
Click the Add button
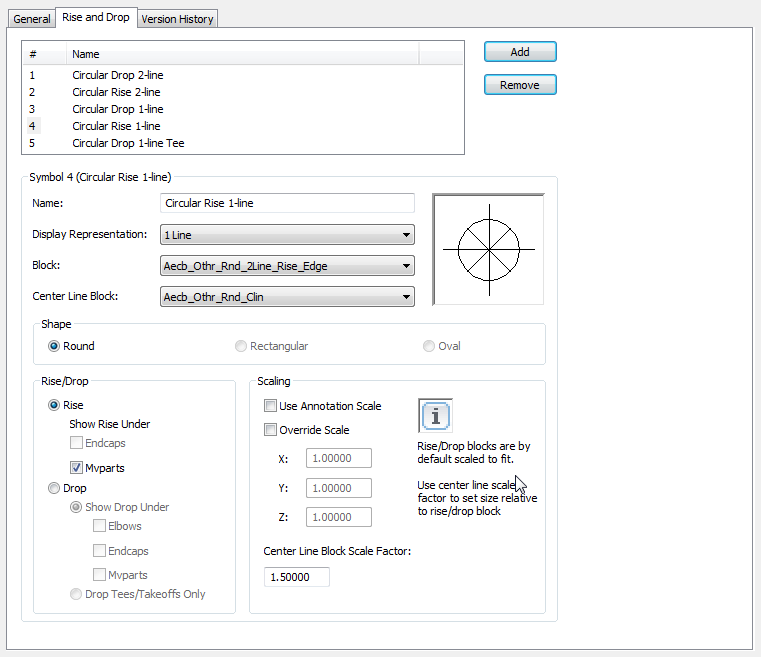[x=520, y=52]
